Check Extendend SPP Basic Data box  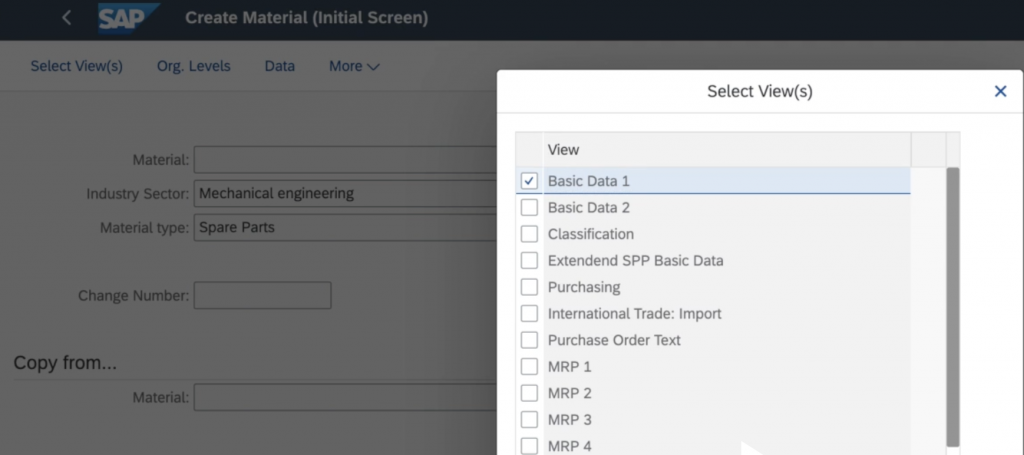tap(529, 261)
